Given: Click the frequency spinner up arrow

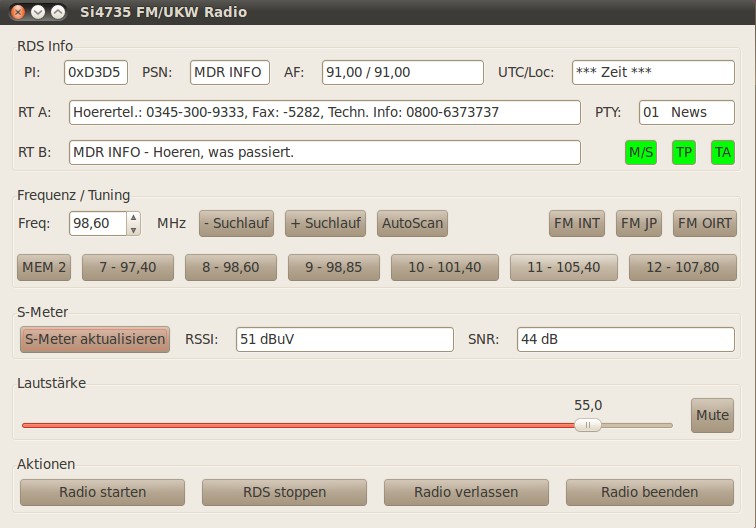Looking at the screenshot, I should coord(133,217).
